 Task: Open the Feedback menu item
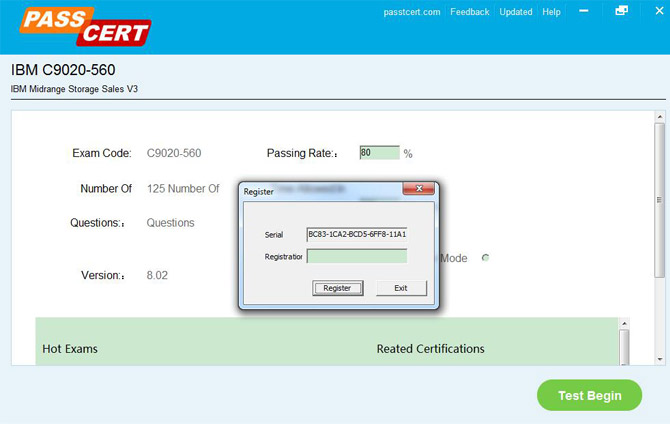[x=470, y=12]
